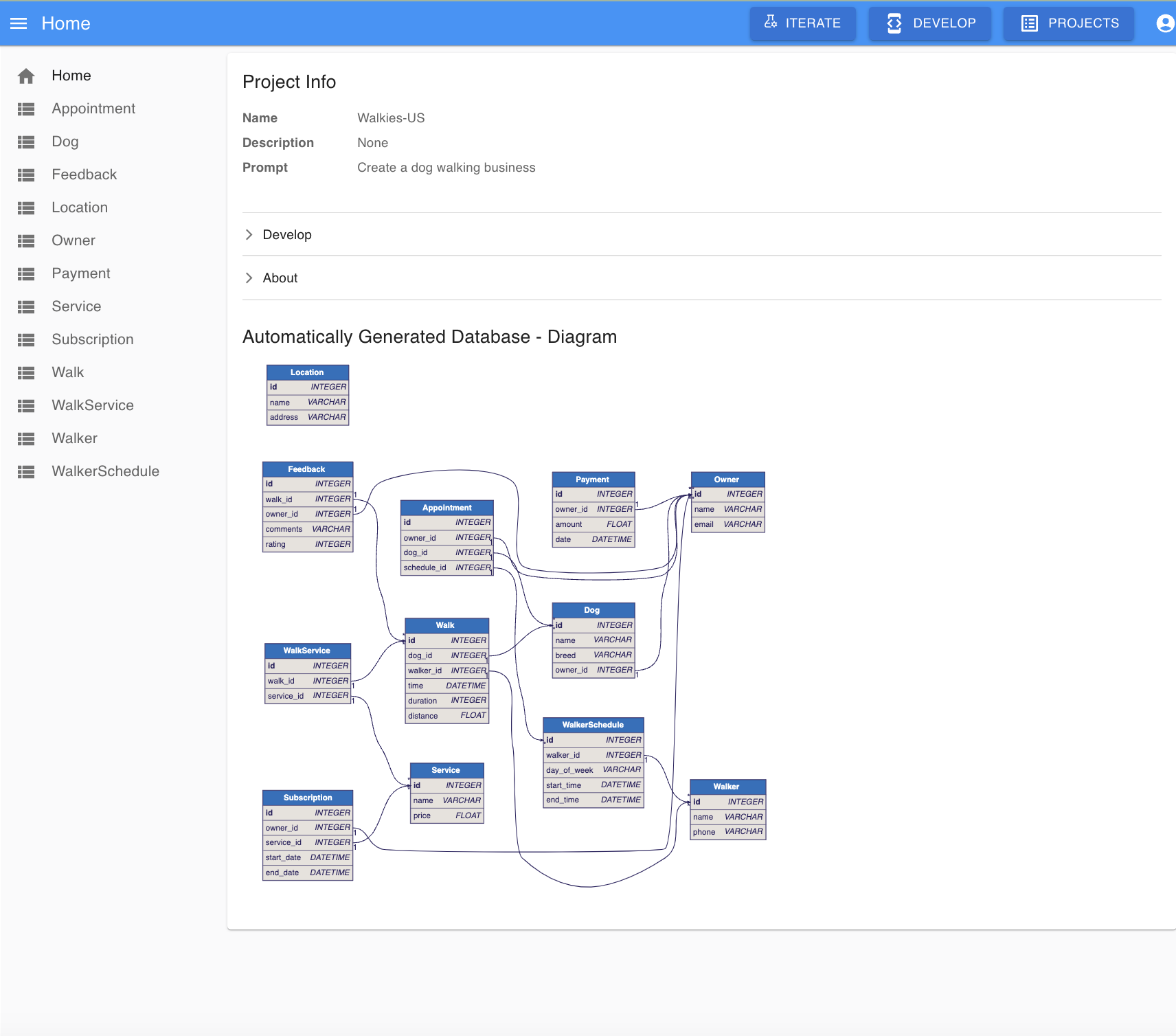Click the home house icon in sidebar

coord(26,76)
